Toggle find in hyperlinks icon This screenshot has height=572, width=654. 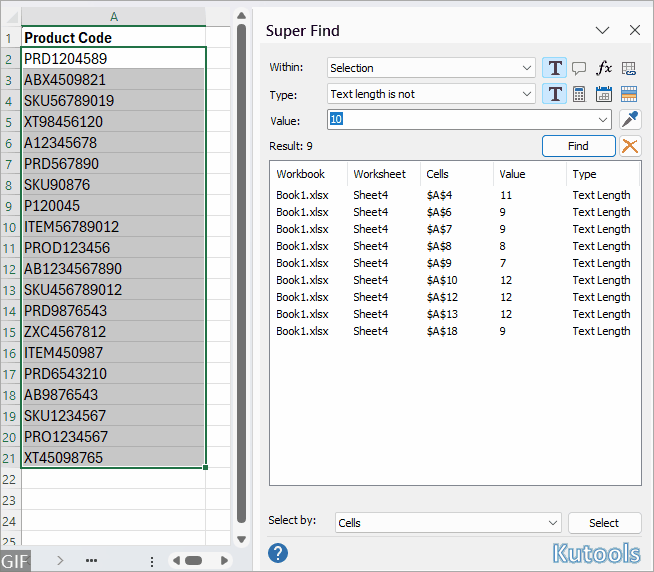click(x=629, y=68)
